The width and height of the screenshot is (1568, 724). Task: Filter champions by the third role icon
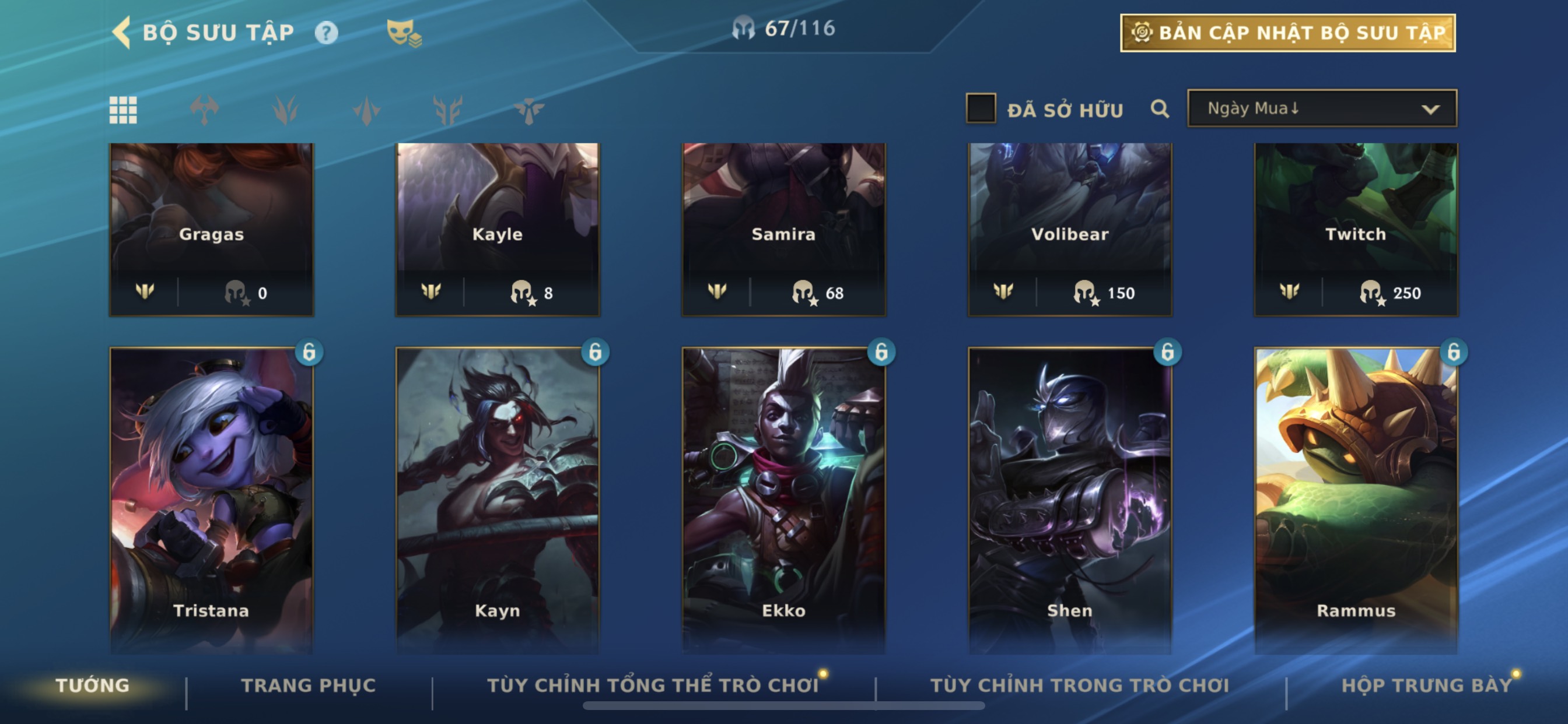click(x=366, y=110)
